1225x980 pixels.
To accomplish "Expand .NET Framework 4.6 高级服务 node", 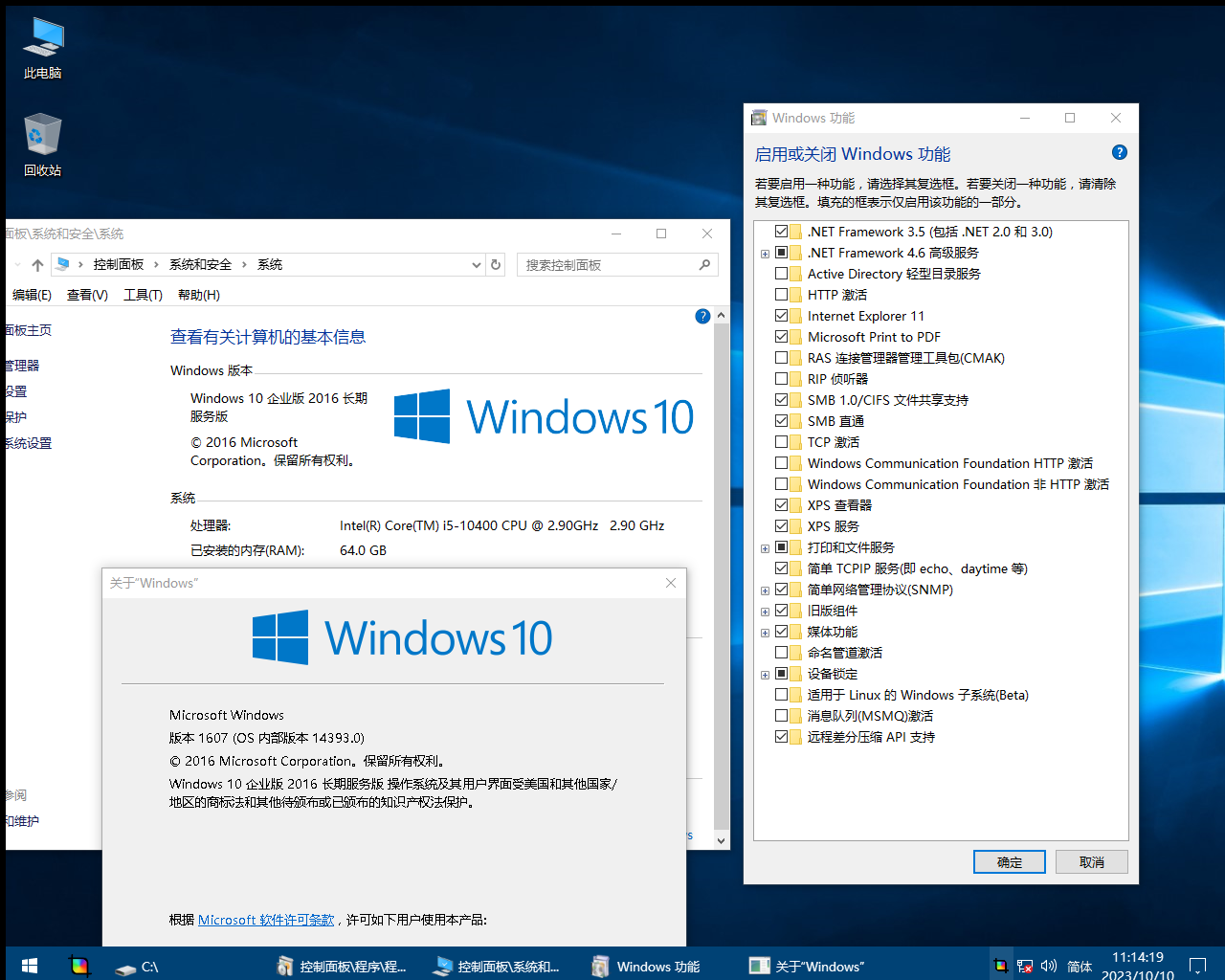I will 765,254.
